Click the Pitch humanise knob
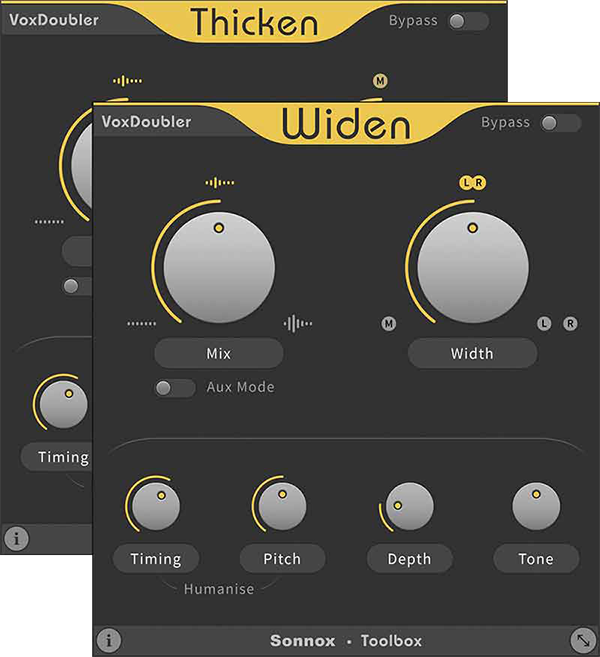 tap(282, 506)
